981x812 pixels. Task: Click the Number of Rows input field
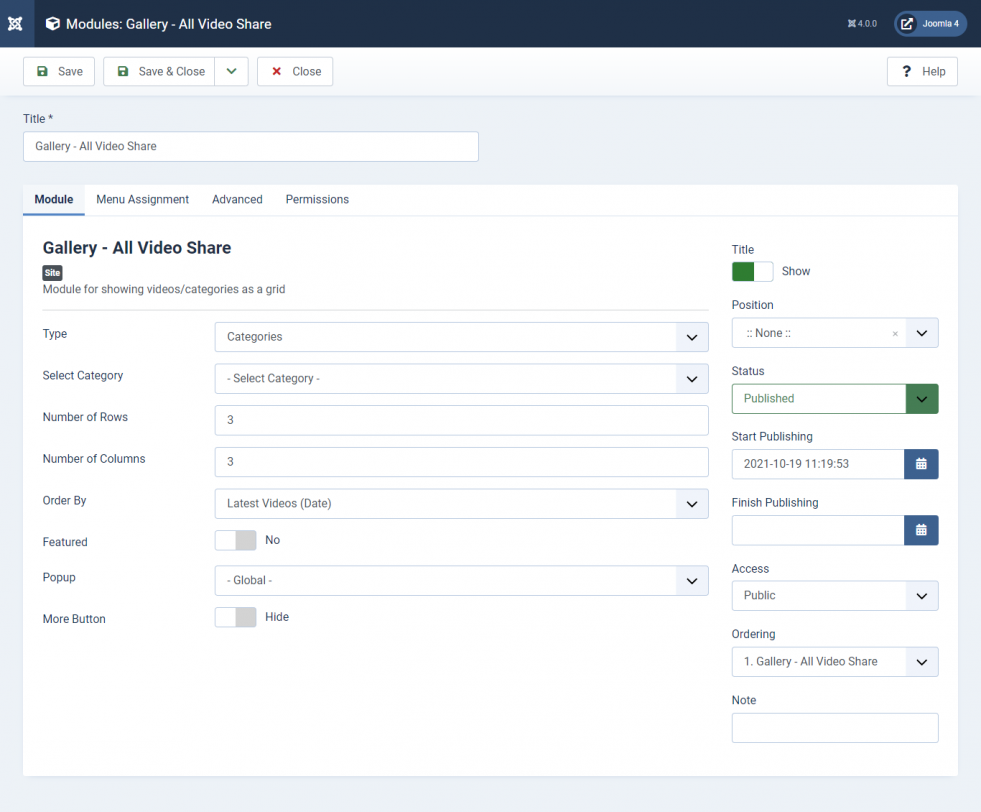tap(461, 420)
